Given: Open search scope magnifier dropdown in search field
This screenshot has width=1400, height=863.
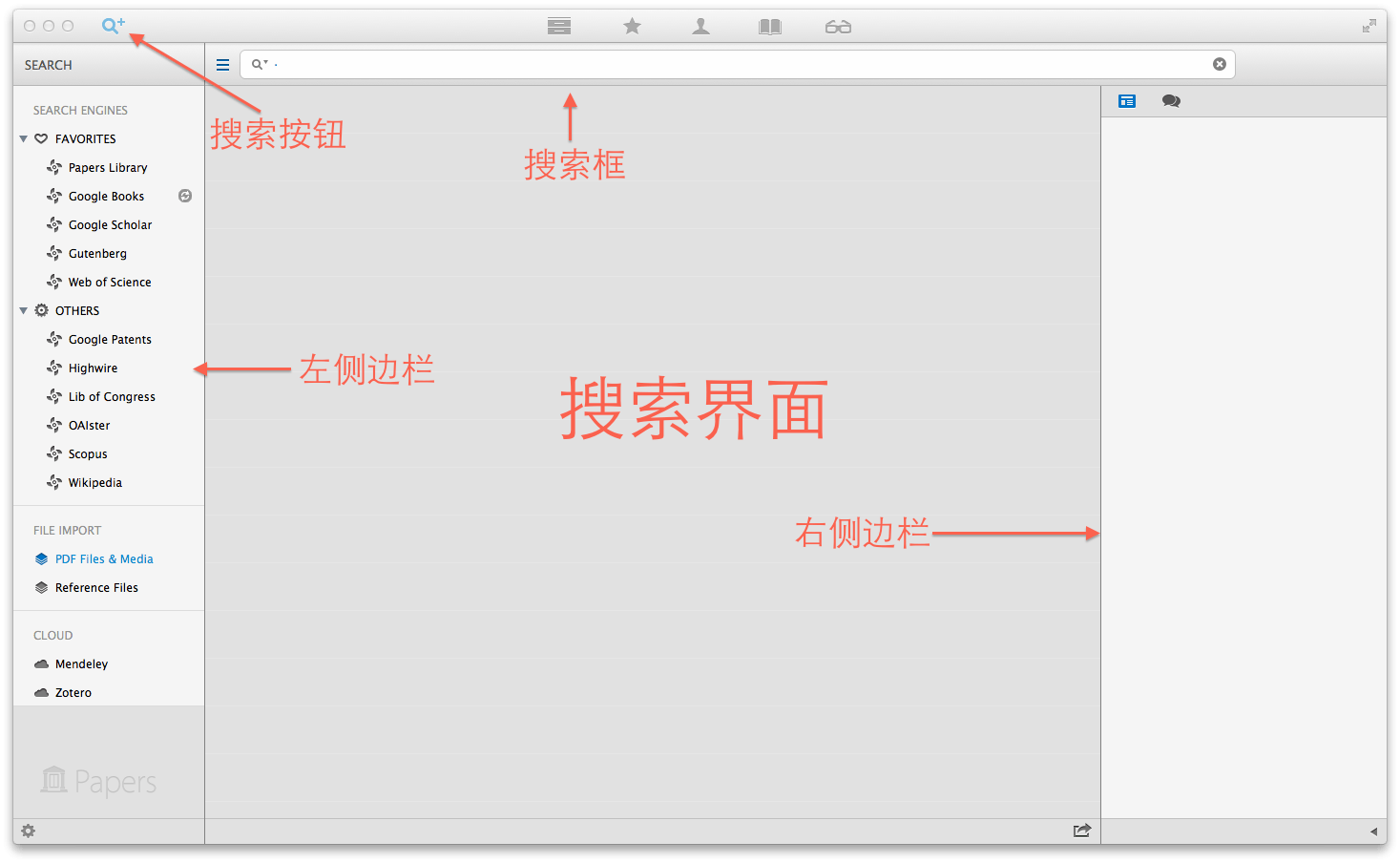Looking at the screenshot, I should tap(260, 65).
